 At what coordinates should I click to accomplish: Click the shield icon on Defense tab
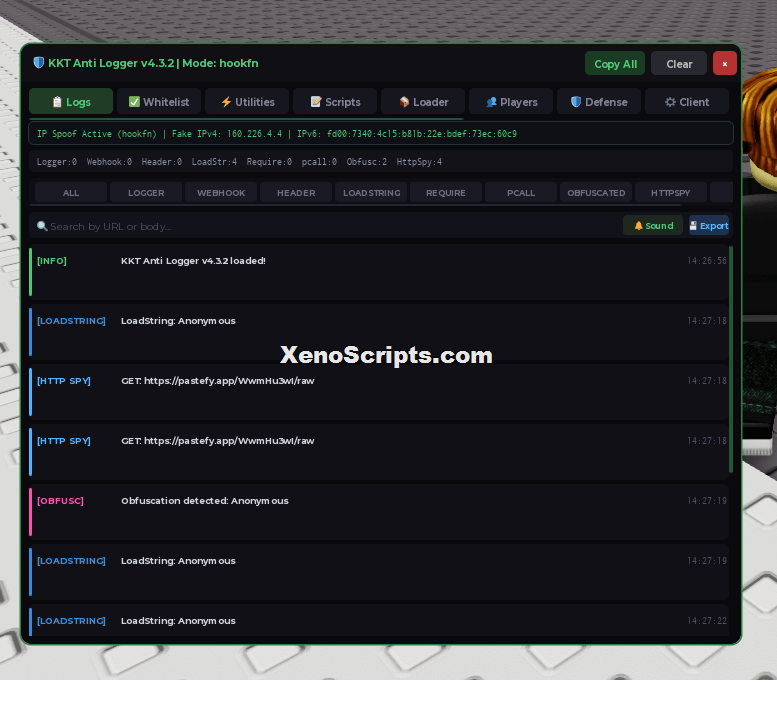pos(576,102)
